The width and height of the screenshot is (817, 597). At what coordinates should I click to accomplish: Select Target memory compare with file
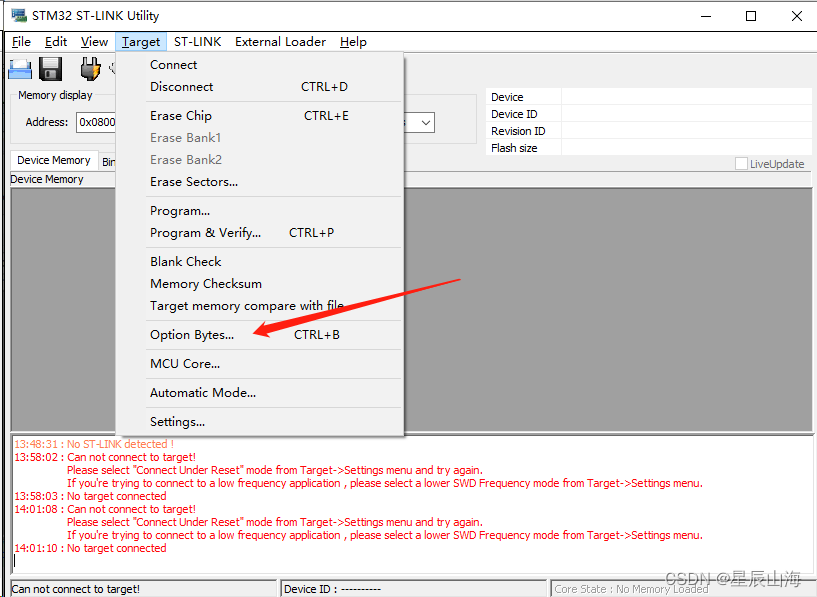coord(259,306)
